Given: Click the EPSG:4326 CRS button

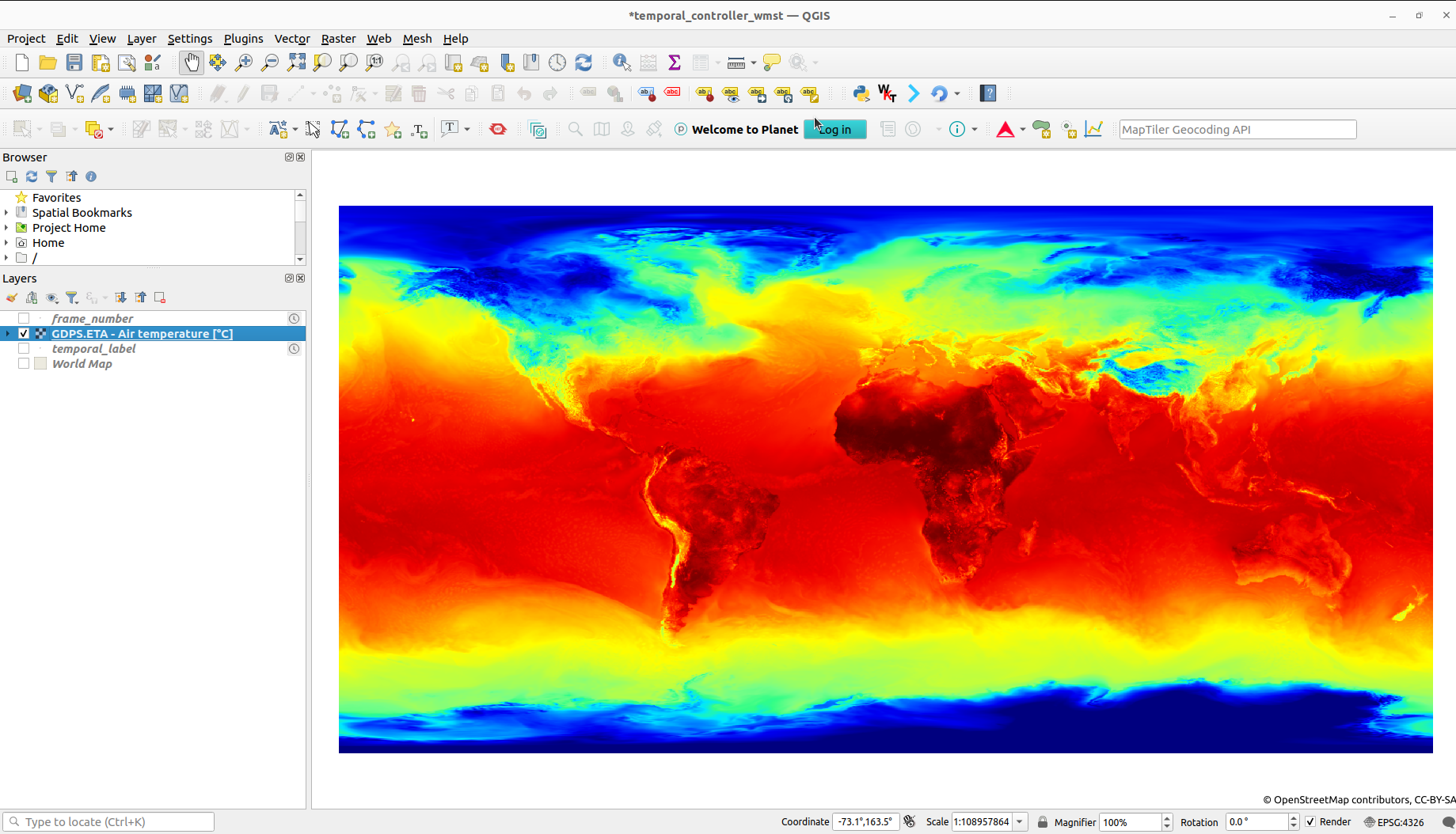Looking at the screenshot, I should [x=1394, y=822].
